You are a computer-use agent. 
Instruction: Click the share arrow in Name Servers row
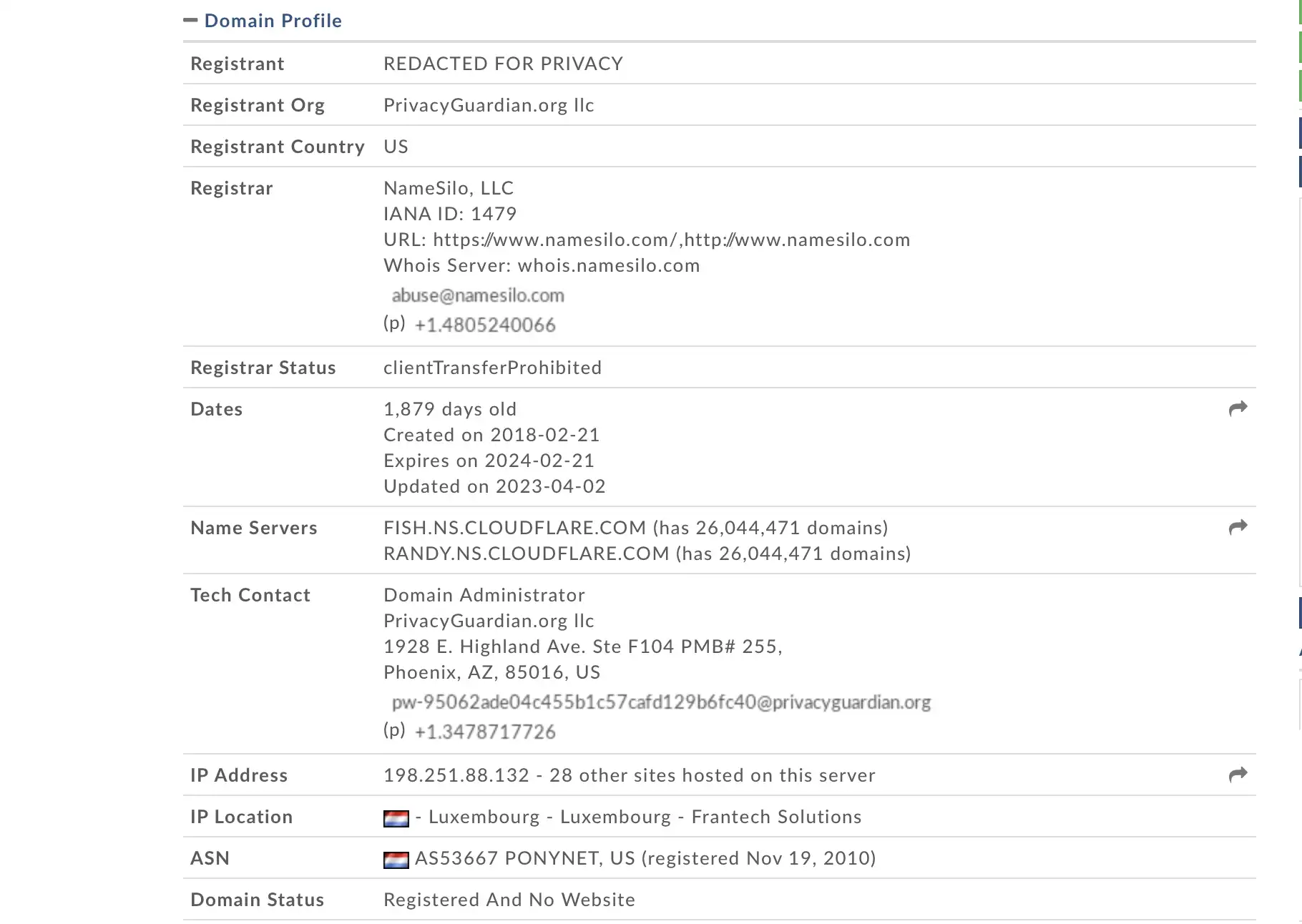(1238, 527)
